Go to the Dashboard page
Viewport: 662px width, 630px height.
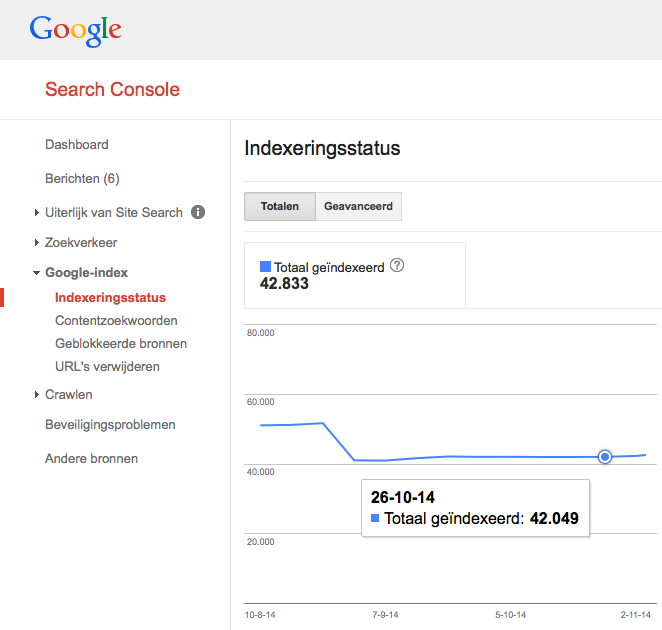(77, 145)
